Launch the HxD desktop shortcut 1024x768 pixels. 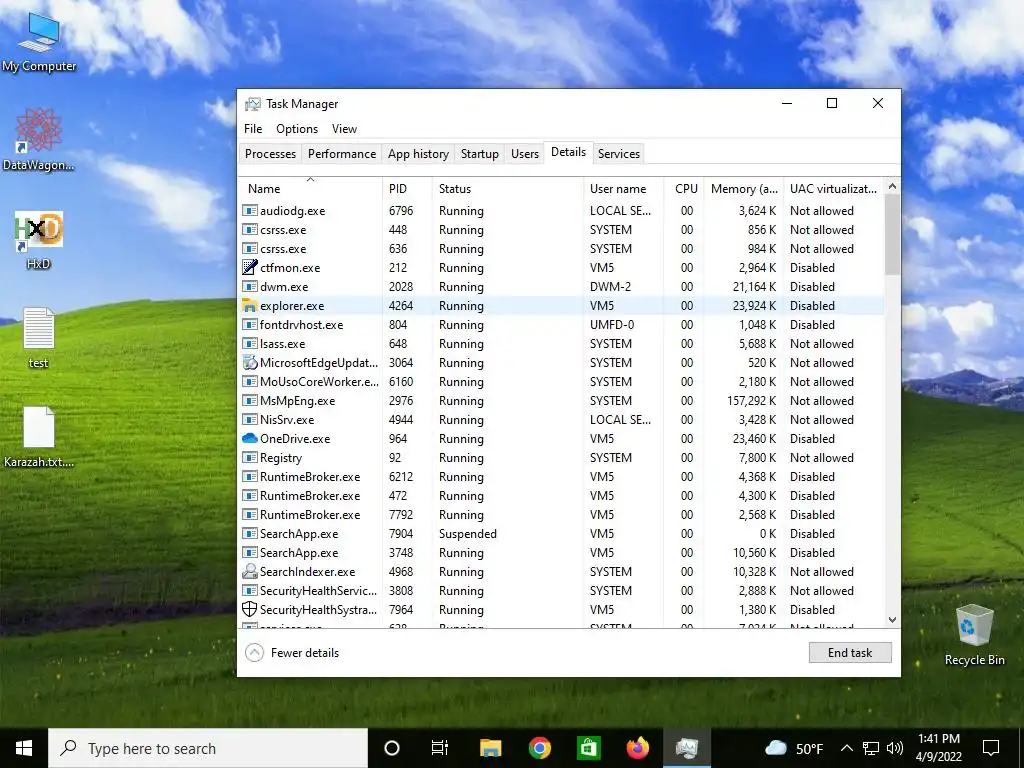coord(39,239)
